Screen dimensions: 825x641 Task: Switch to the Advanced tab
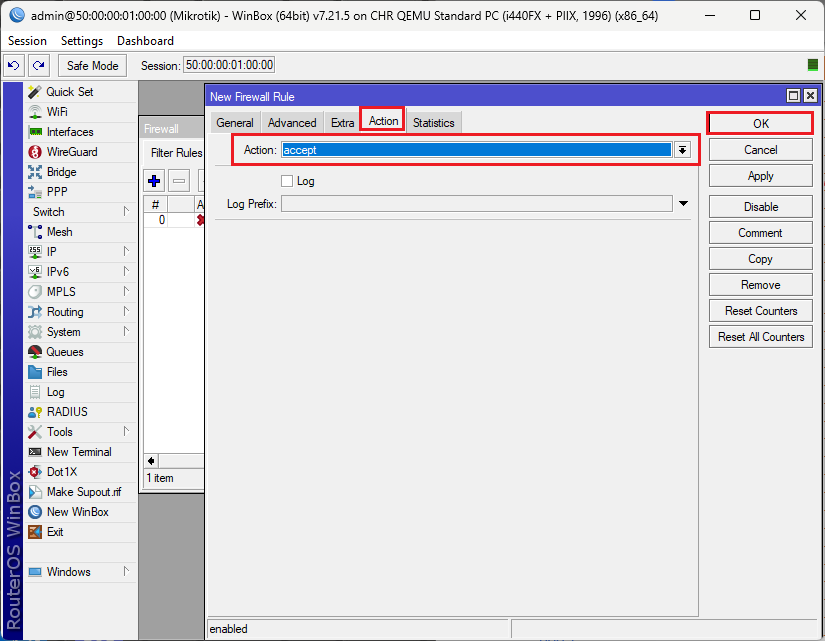(x=292, y=123)
